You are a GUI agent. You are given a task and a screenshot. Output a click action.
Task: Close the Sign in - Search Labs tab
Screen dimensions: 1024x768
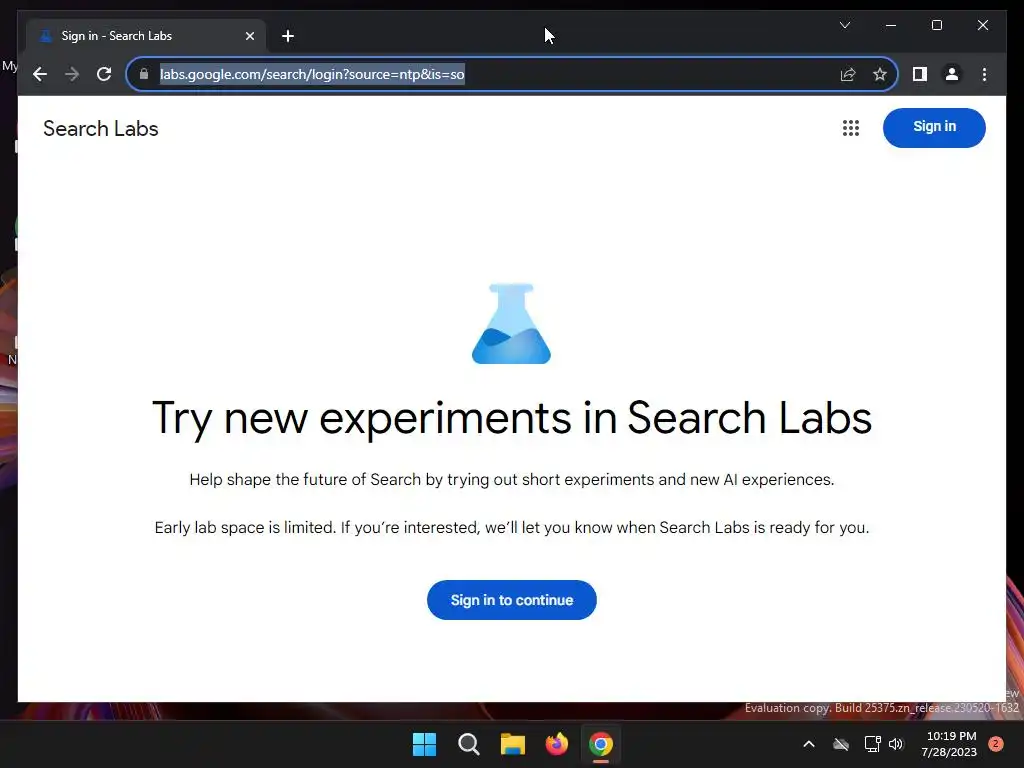point(249,36)
